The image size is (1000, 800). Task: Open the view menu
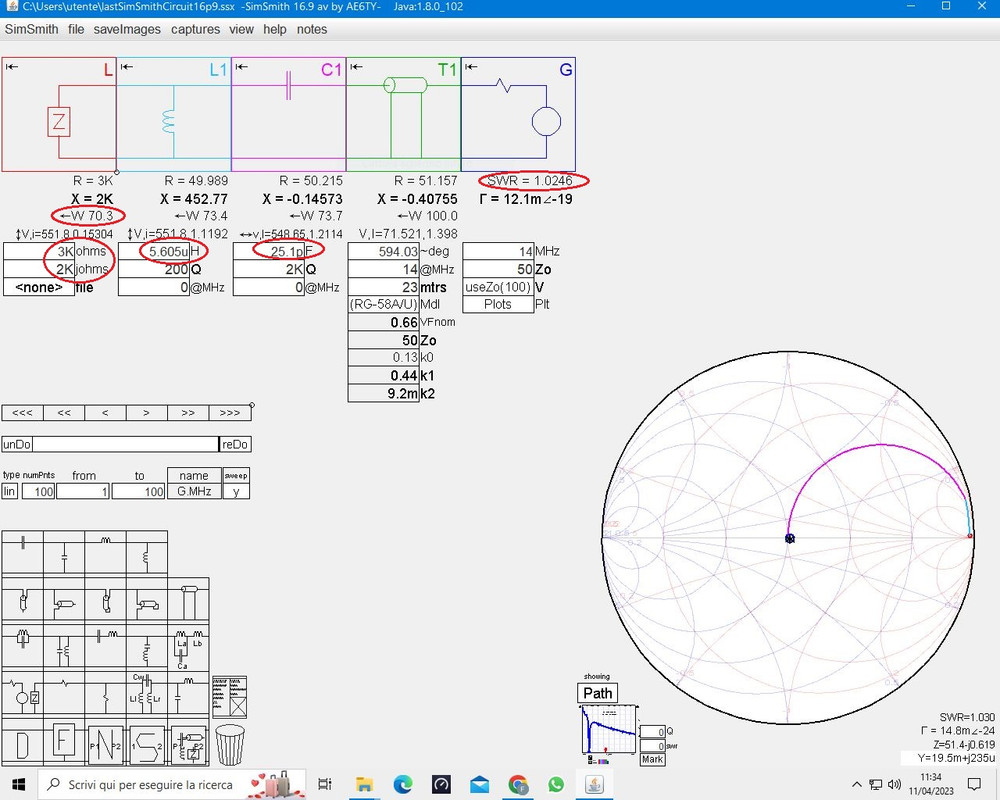[x=241, y=29]
